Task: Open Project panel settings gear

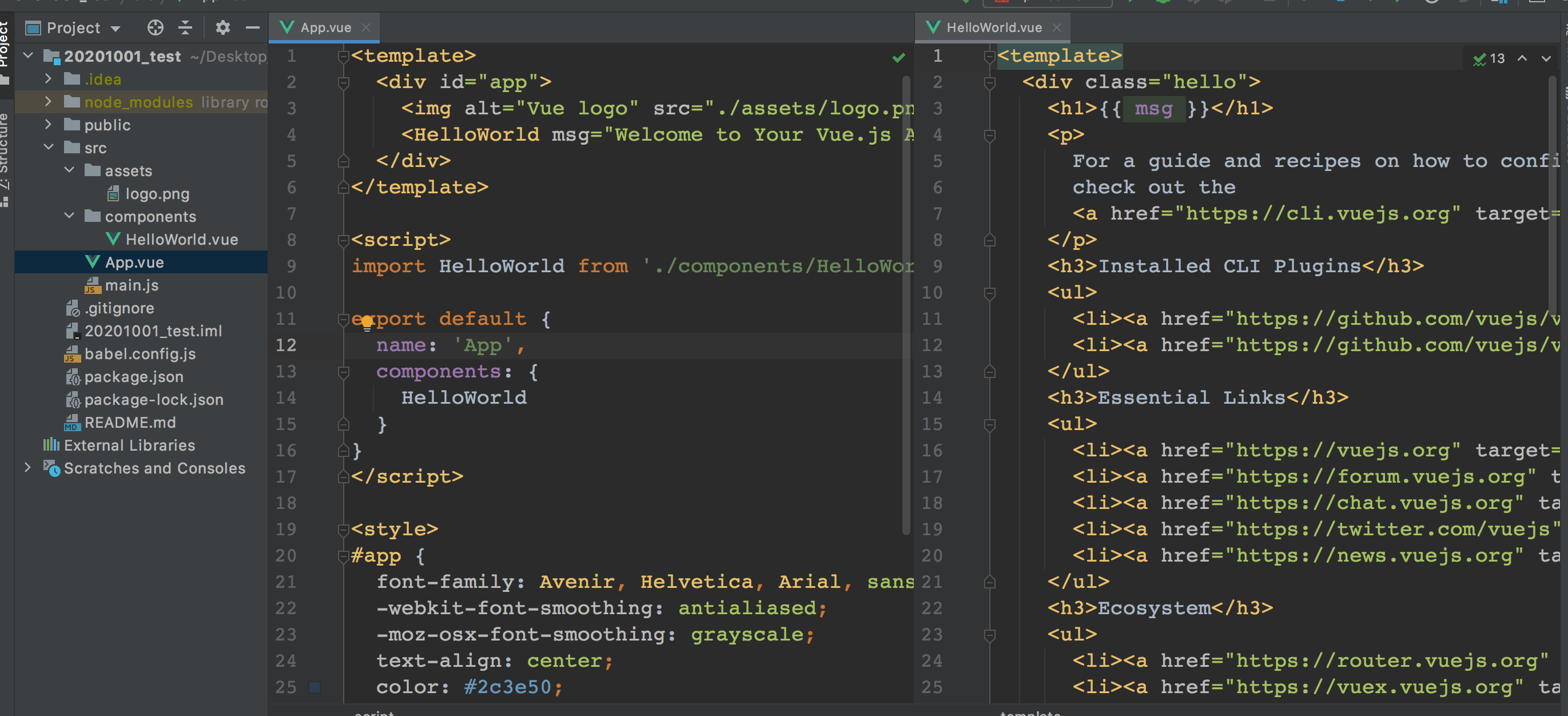Action: point(223,27)
